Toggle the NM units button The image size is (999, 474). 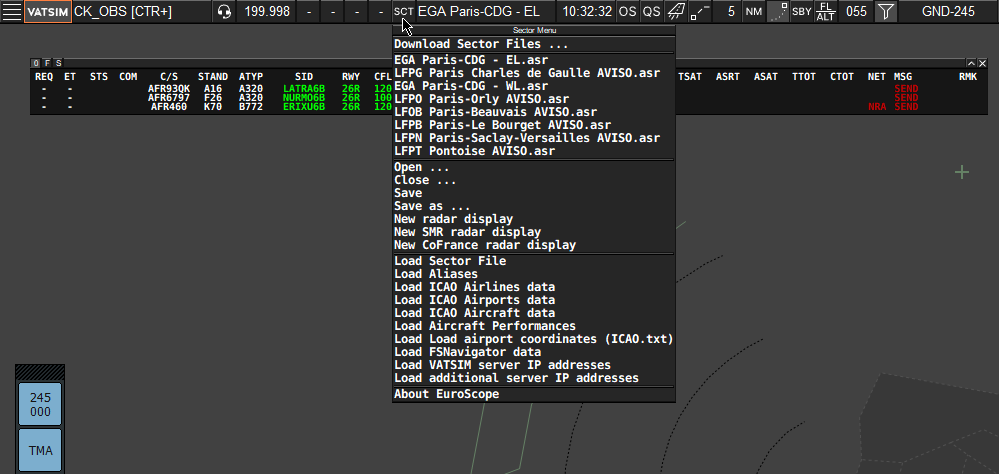(x=754, y=11)
